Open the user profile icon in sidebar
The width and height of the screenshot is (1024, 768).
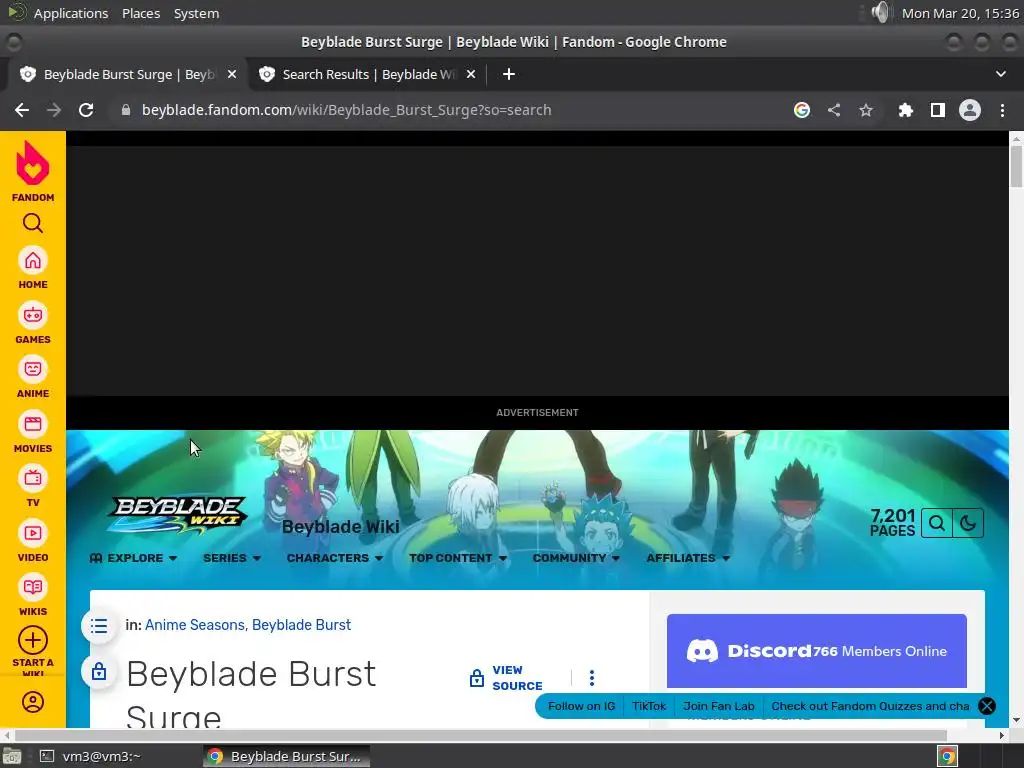tap(33, 702)
